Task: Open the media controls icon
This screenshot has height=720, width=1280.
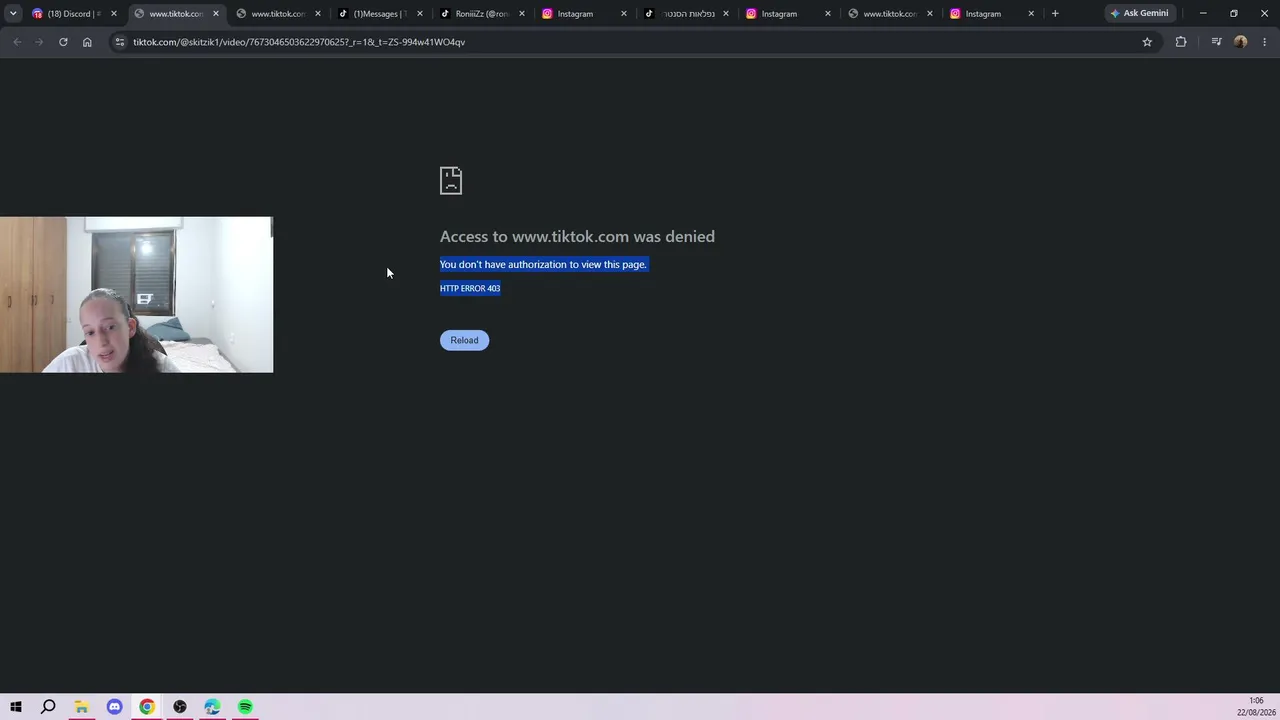Action: click(x=1216, y=42)
